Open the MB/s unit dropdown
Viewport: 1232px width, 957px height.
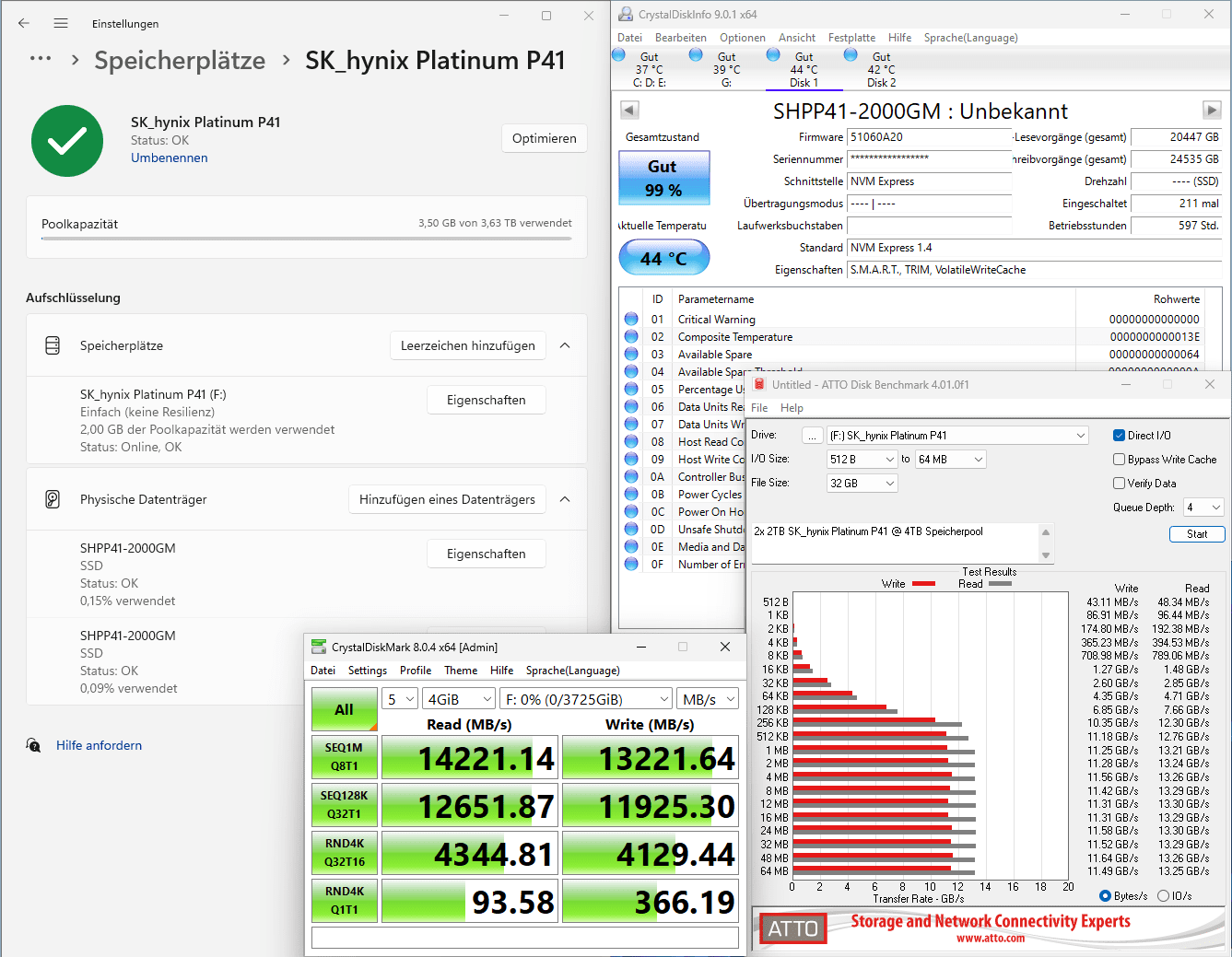(x=709, y=700)
